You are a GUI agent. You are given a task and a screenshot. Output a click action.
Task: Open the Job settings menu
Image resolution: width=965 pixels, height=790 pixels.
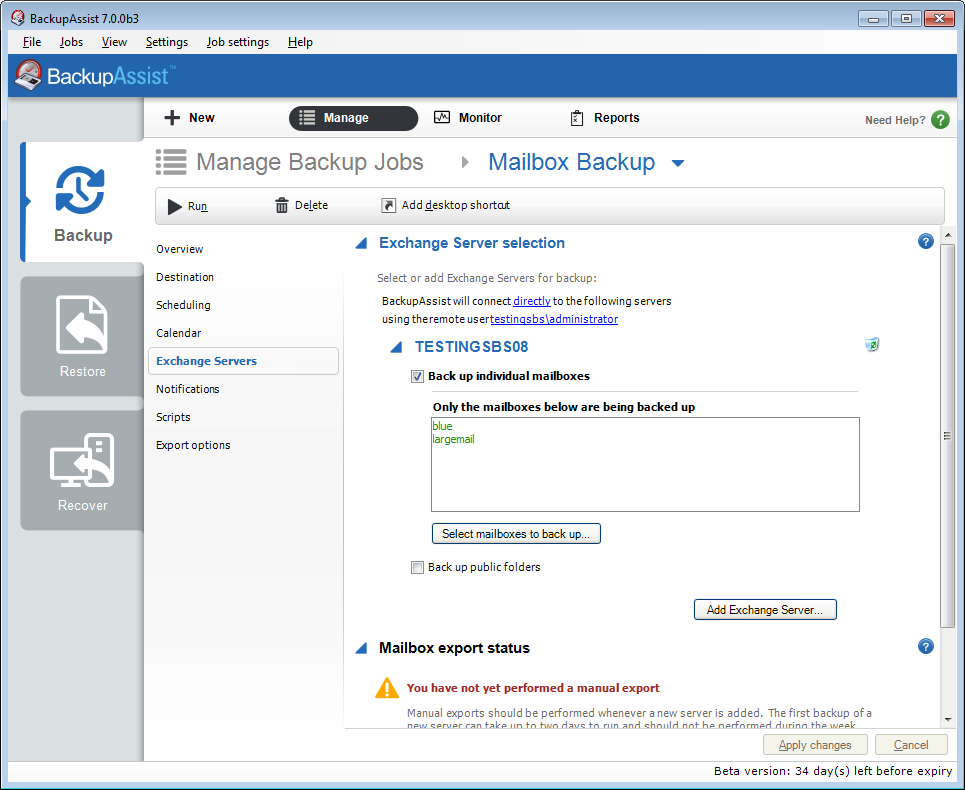(x=238, y=42)
